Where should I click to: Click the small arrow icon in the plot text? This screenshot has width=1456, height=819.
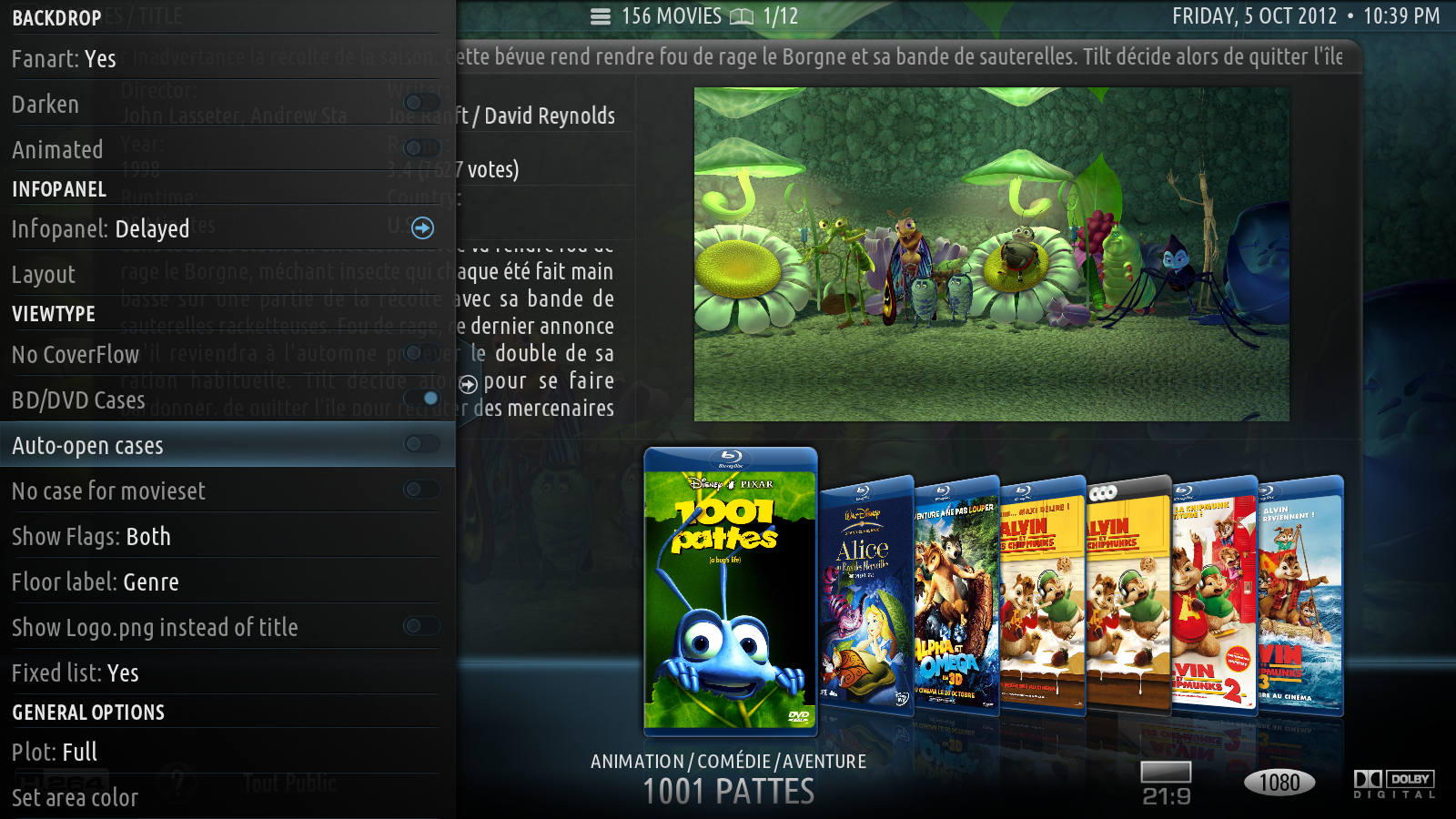pos(468,384)
